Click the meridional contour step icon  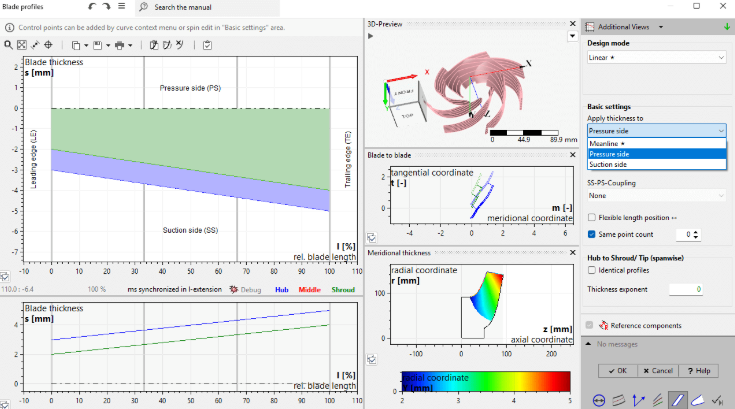click(x=618, y=400)
